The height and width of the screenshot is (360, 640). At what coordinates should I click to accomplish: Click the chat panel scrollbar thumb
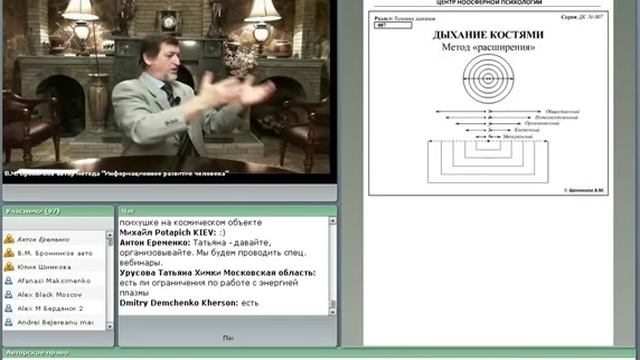333,304
